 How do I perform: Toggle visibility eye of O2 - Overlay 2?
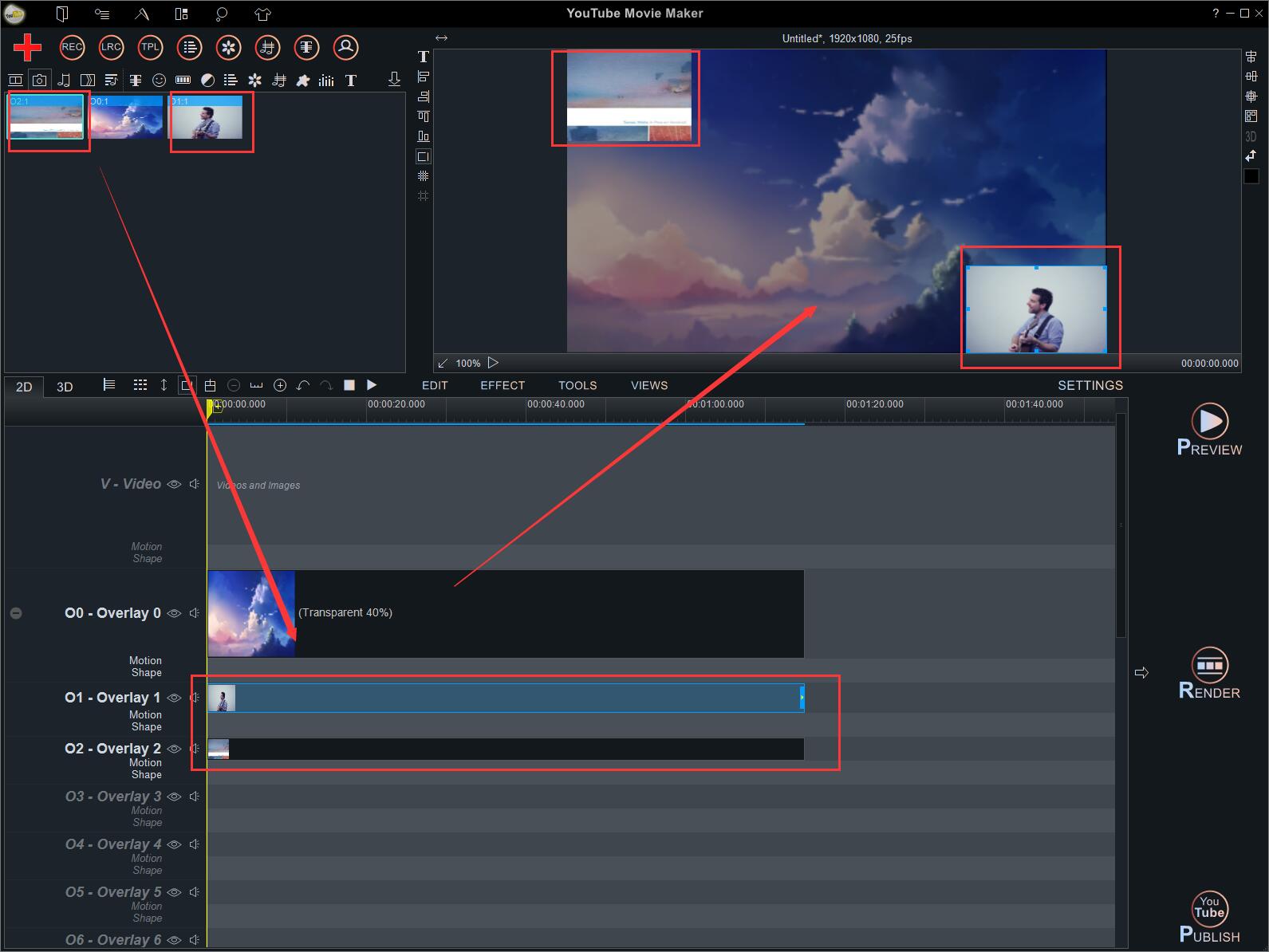coord(174,749)
